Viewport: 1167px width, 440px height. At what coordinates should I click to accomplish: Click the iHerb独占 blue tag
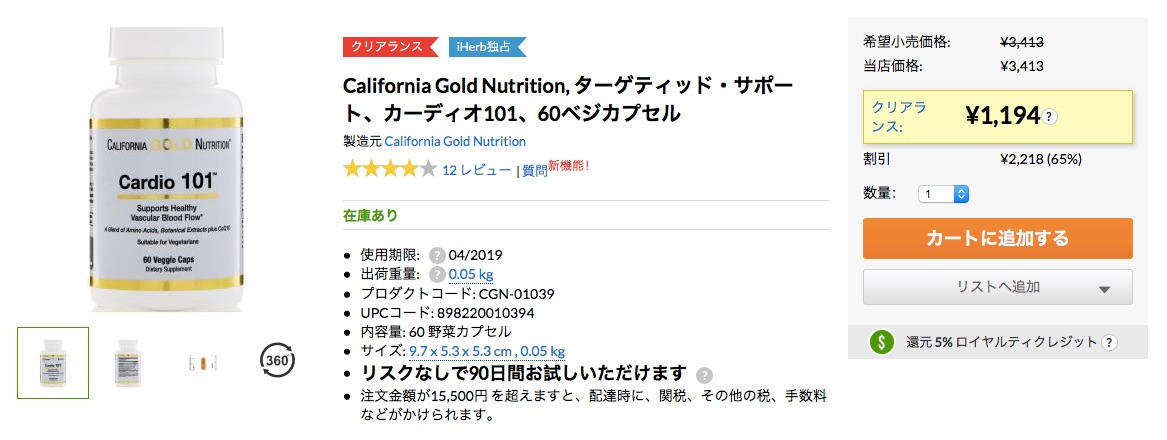[487, 46]
